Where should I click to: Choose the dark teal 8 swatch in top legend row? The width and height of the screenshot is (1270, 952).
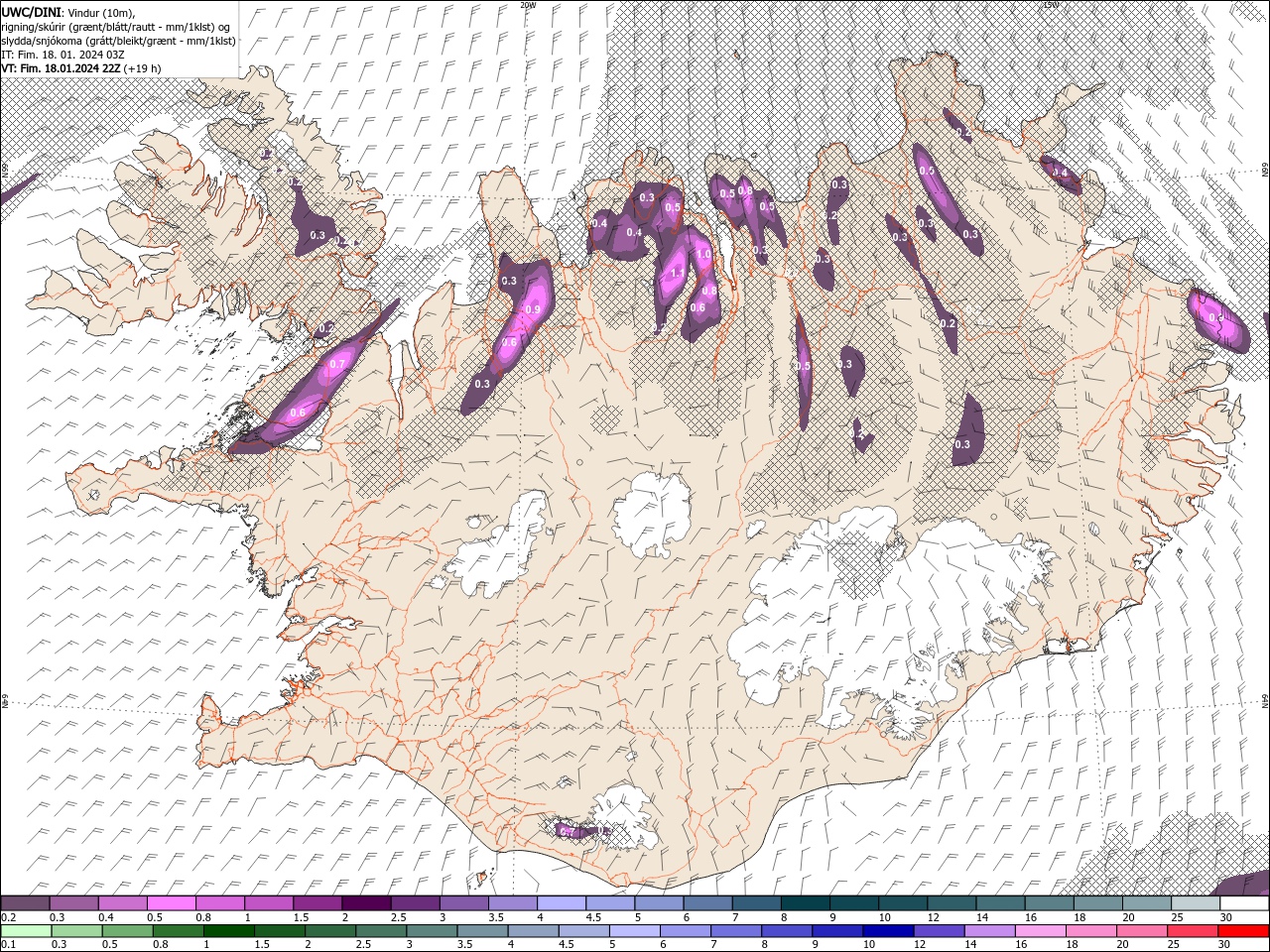click(805, 903)
